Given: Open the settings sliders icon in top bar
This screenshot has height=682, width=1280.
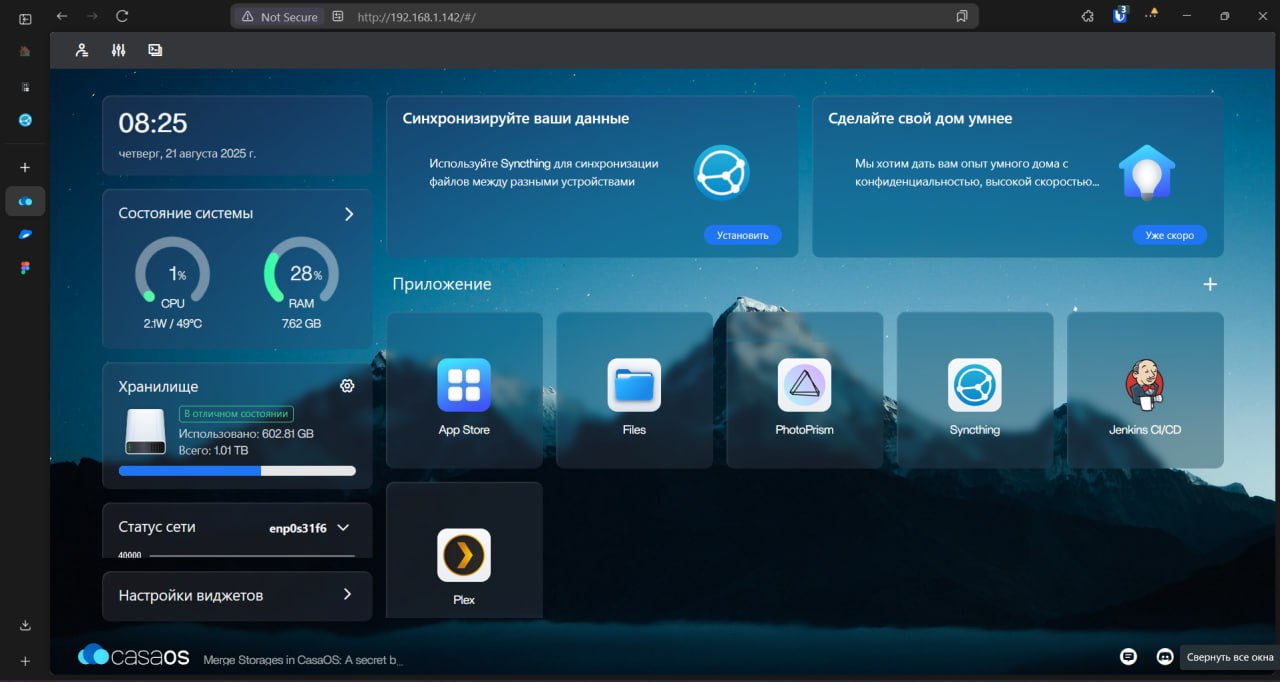Looking at the screenshot, I should pos(118,50).
